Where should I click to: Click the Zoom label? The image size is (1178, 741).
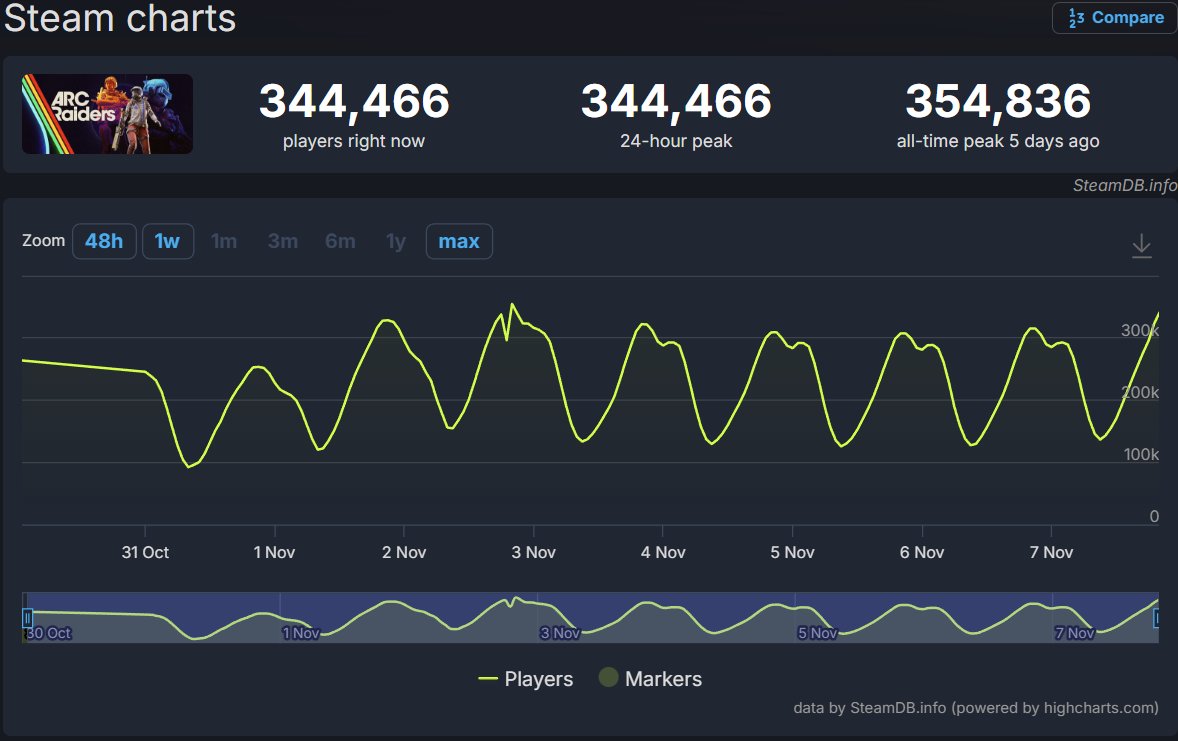pyautogui.click(x=44, y=240)
